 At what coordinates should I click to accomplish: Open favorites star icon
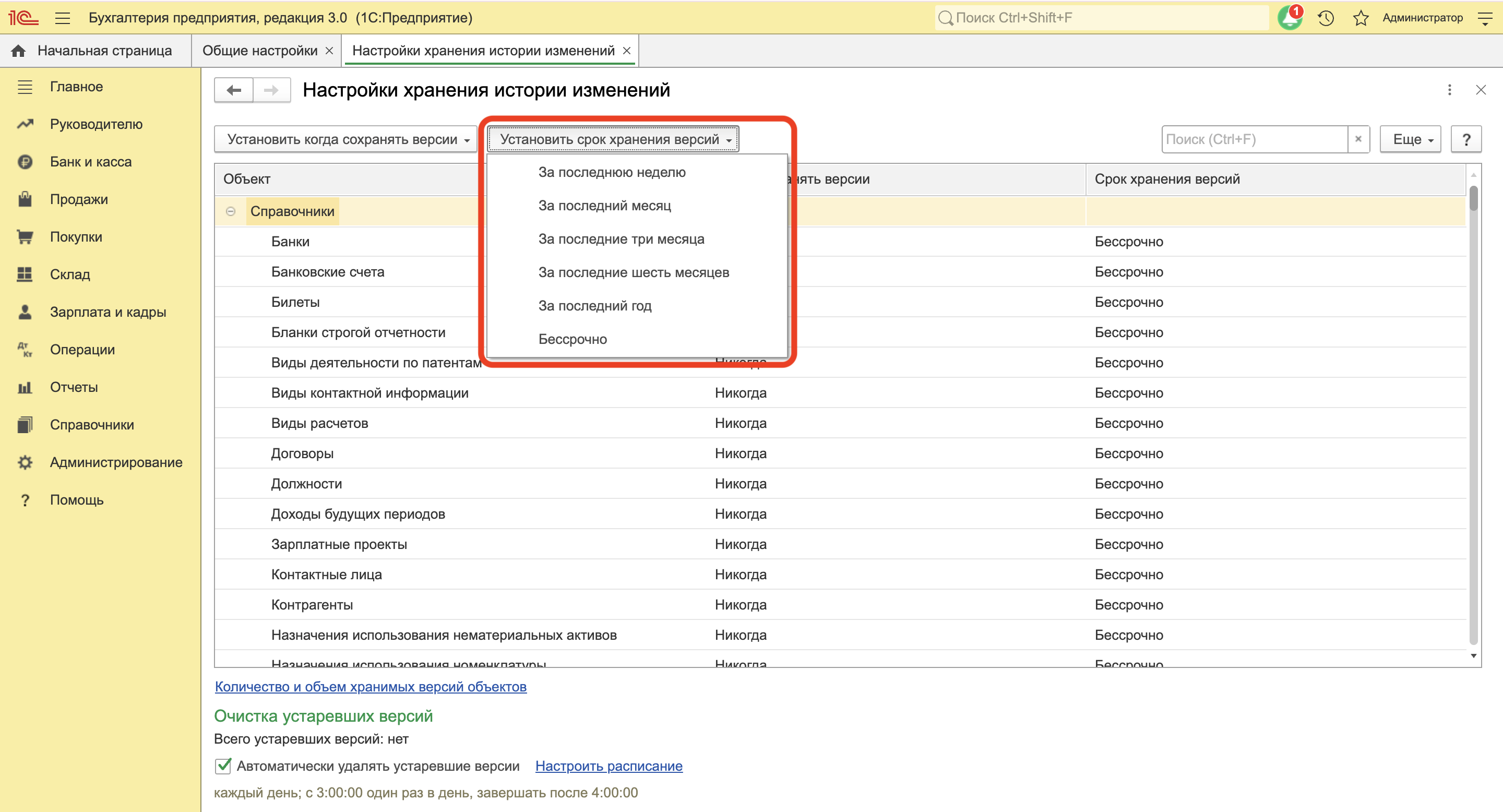[1361, 18]
